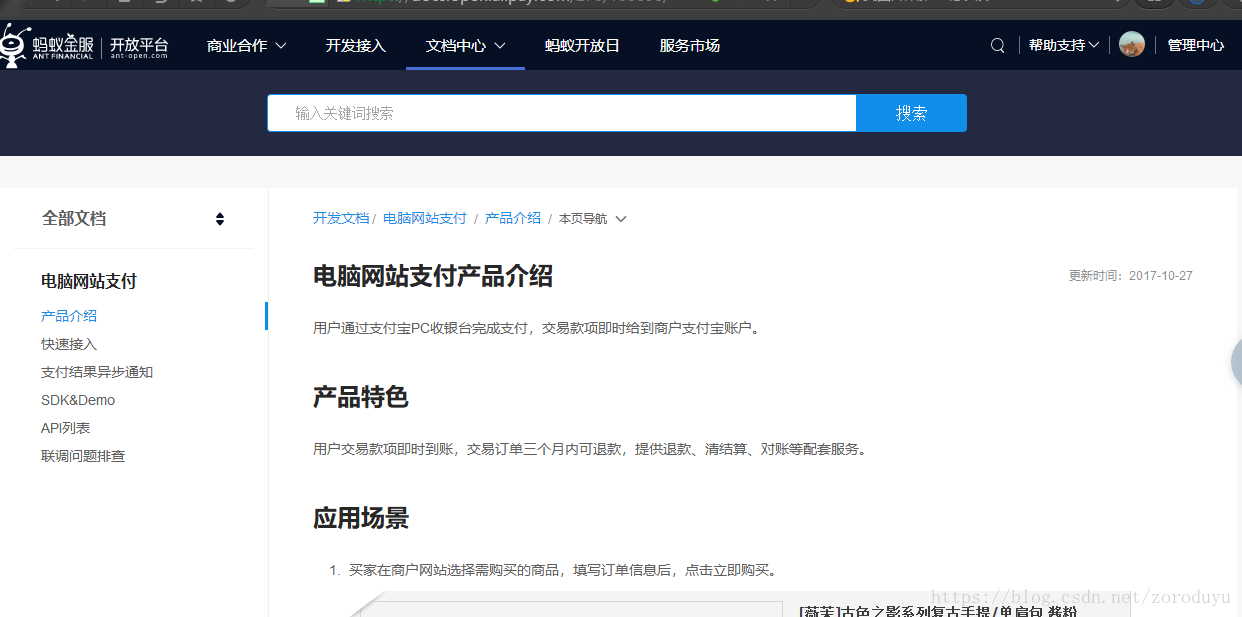The image size is (1242, 617).
Task: Click the user avatar picture
Action: pyautogui.click(x=1132, y=45)
